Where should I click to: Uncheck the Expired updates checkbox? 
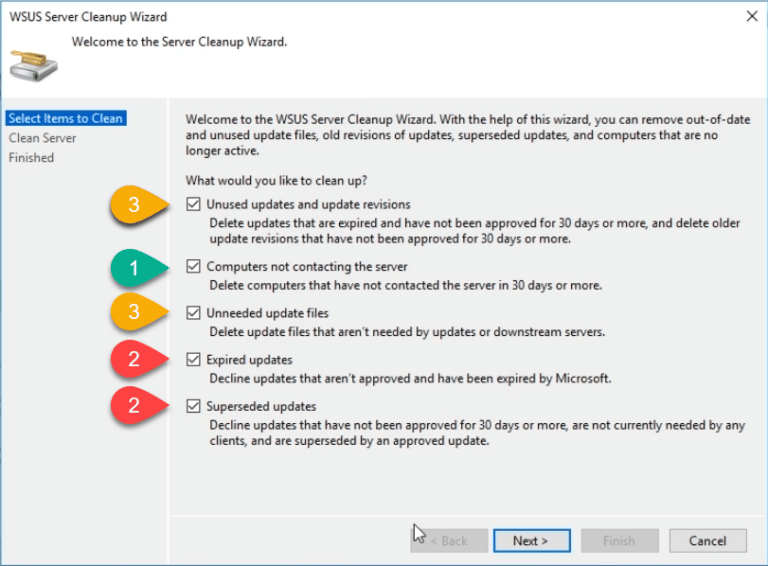coord(193,360)
